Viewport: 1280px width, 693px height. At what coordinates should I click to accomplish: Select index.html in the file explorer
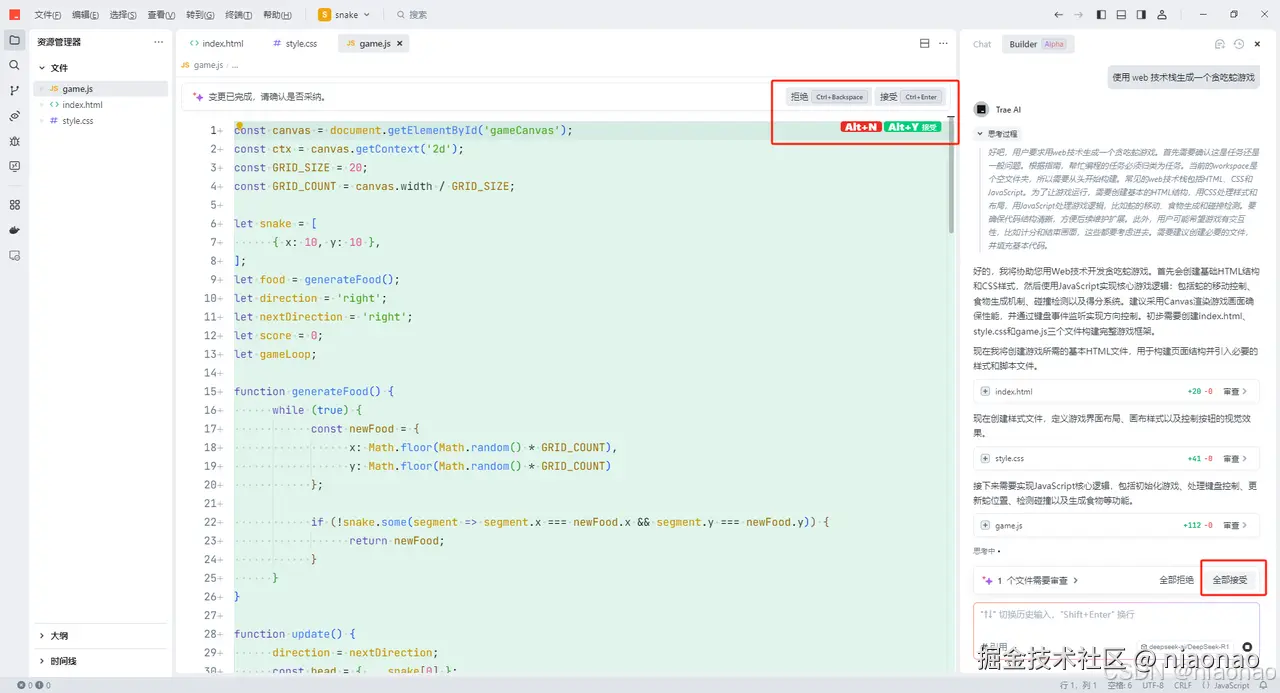(100, 105)
